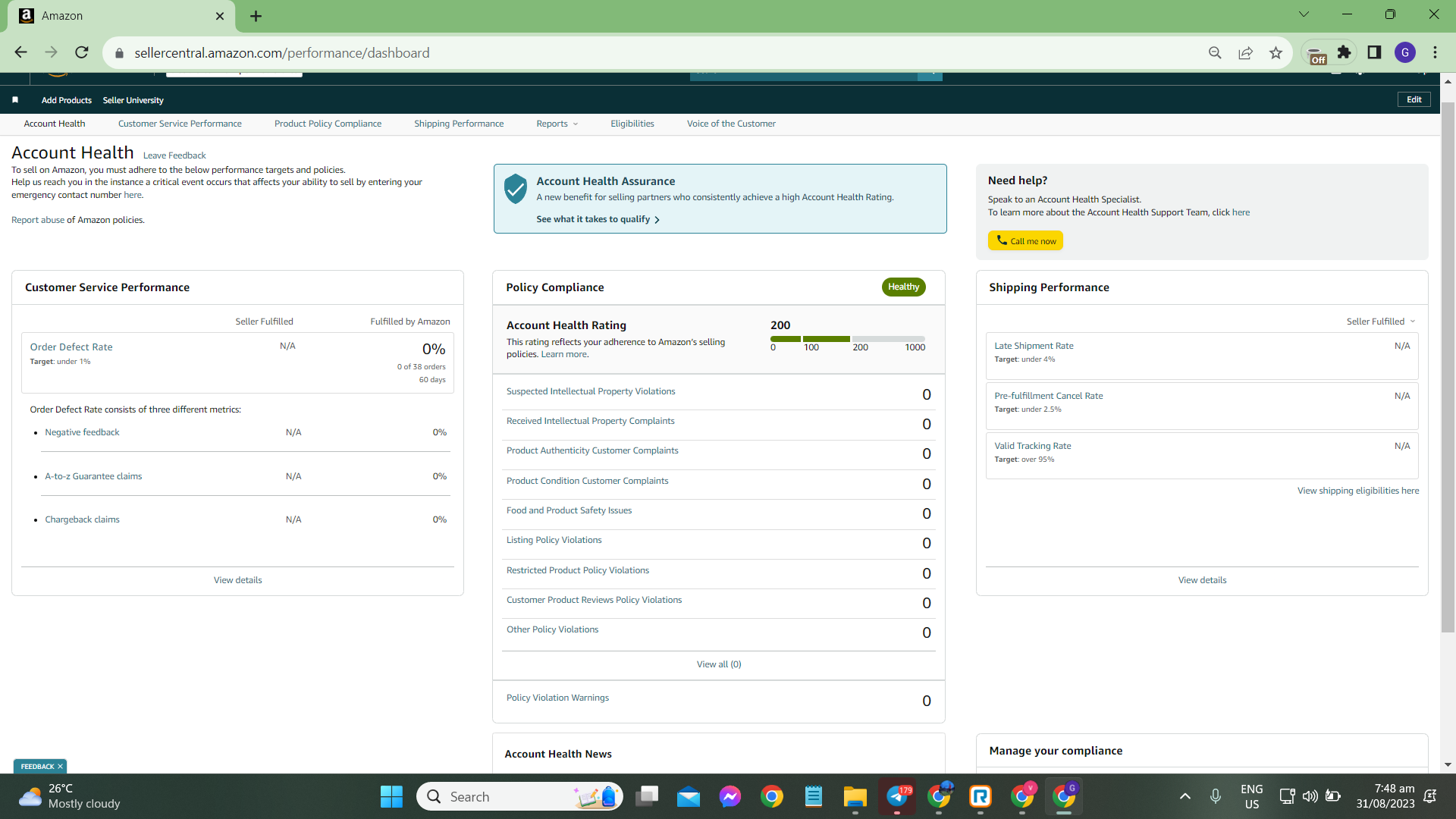Click the browser address bar URL

(x=282, y=53)
